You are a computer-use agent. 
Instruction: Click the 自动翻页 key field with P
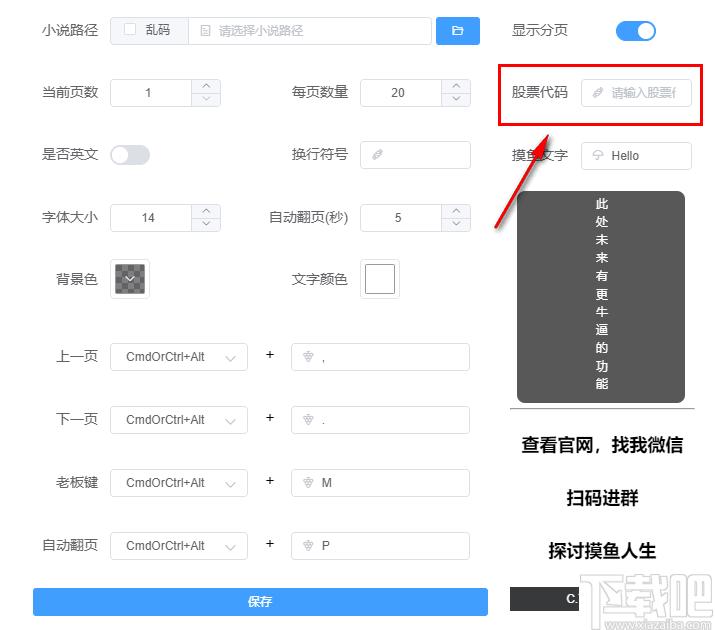click(x=380, y=546)
